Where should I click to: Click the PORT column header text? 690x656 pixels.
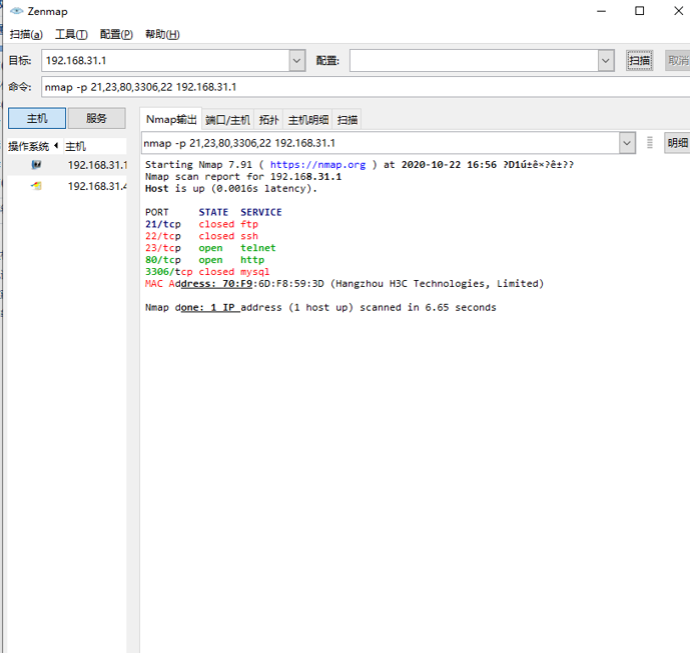click(157, 212)
